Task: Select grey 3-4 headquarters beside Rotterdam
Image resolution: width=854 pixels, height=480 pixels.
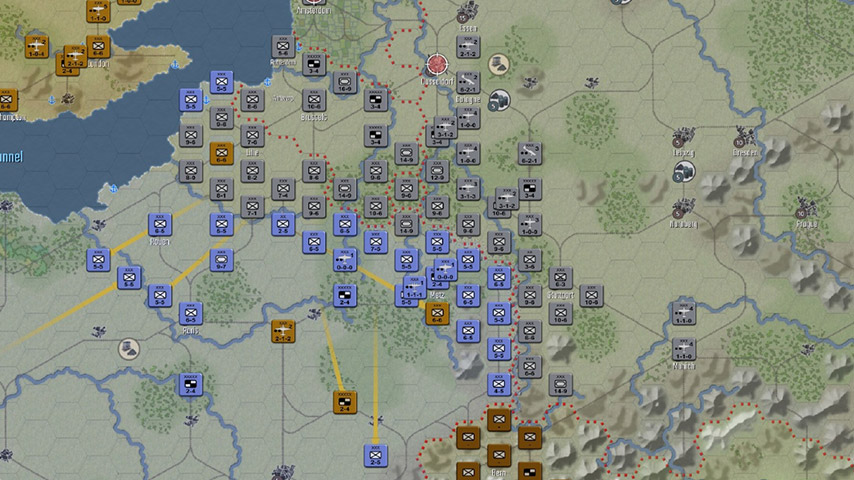Action: [x=314, y=64]
